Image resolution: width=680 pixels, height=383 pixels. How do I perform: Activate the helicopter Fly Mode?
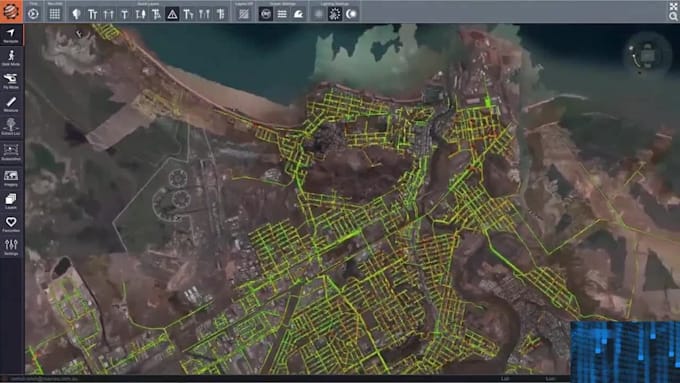click(x=11, y=81)
